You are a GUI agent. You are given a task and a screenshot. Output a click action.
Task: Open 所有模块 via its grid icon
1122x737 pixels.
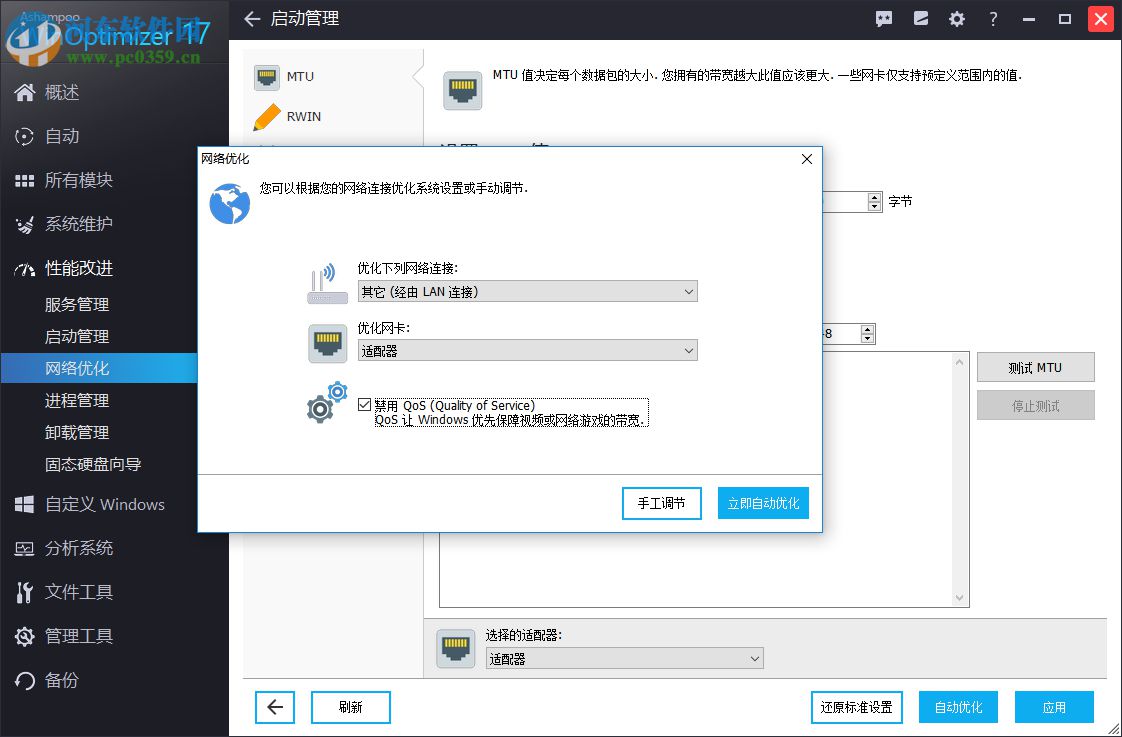click(x=25, y=180)
